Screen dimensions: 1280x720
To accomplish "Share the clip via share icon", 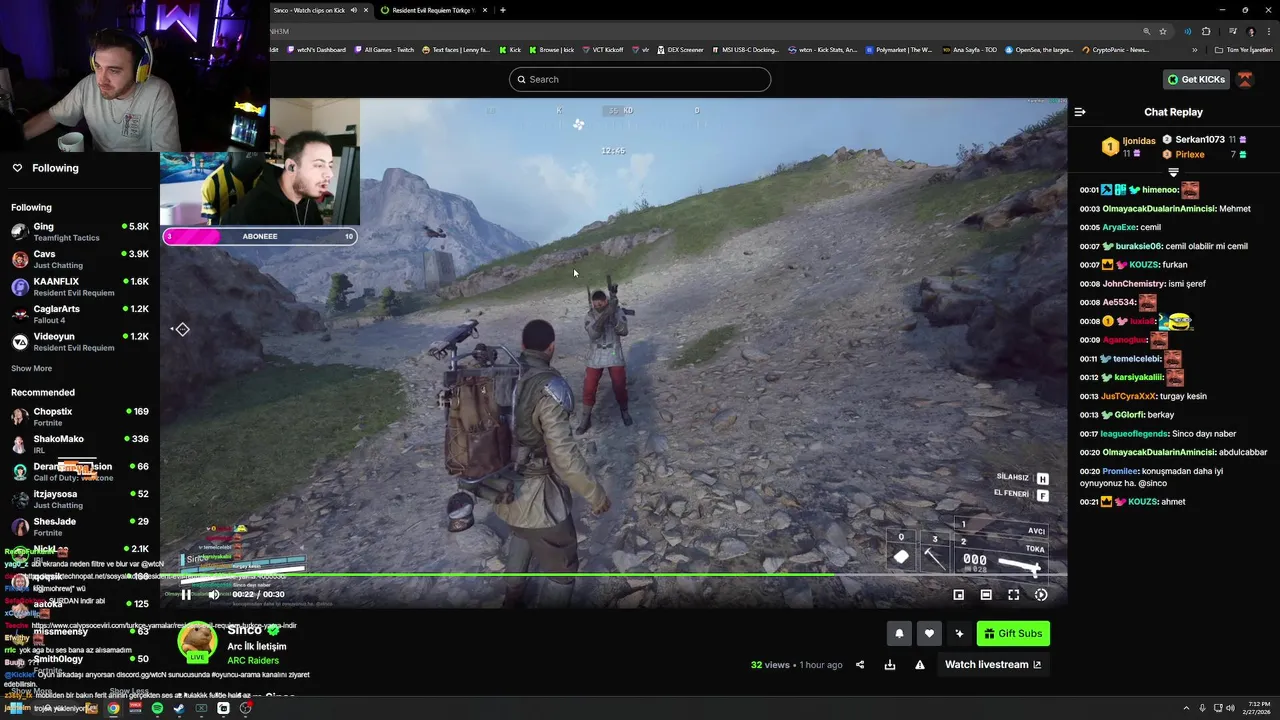I will tap(860, 665).
